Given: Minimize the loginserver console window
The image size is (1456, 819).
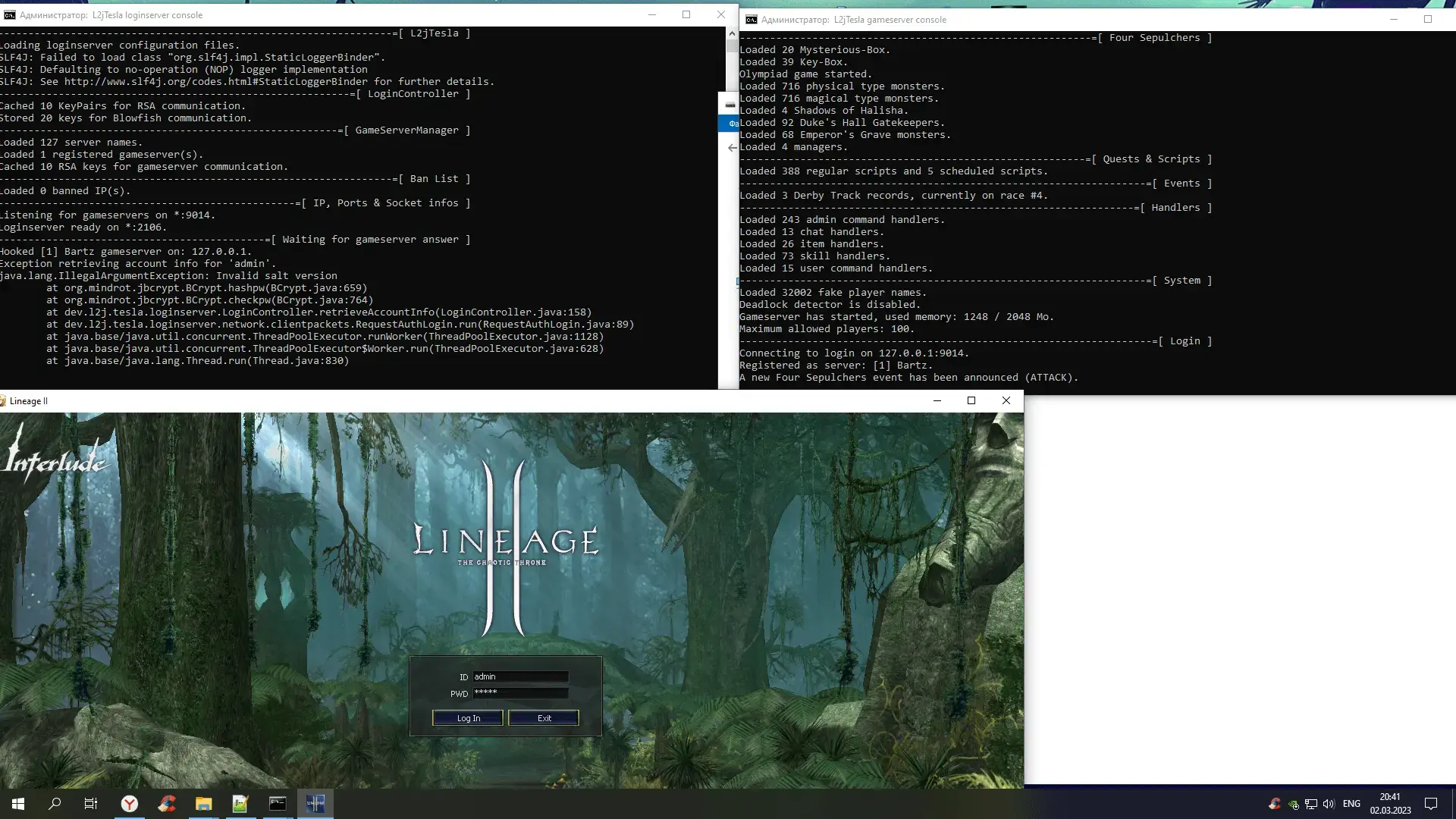Looking at the screenshot, I should click(x=651, y=14).
